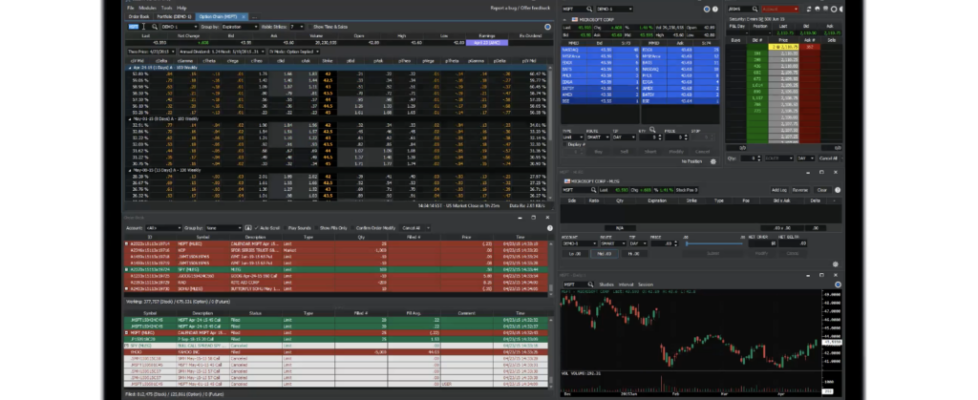Click Report a bug / Offer feedback link

521,8
